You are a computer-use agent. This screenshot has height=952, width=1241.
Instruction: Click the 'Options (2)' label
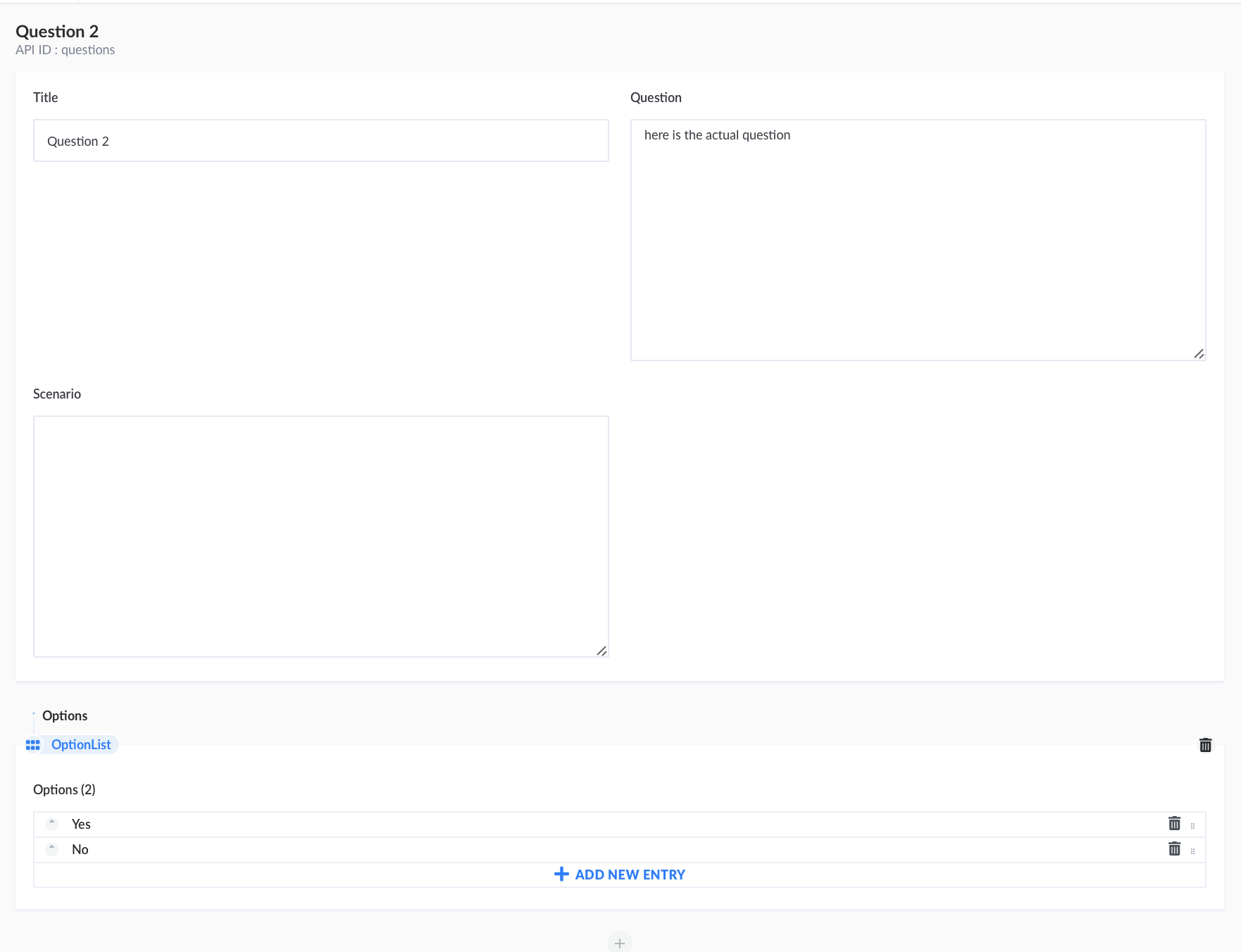64,789
